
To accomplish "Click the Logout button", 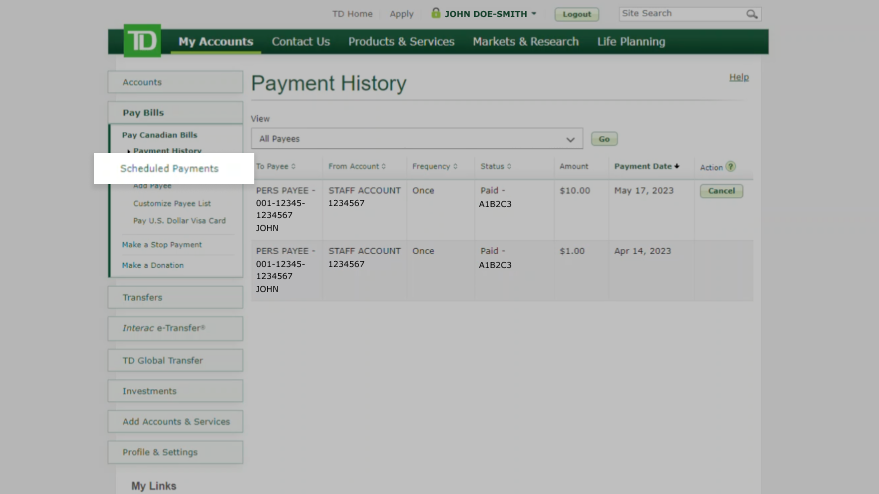I will pyautogui.click(x=577, y=14).
